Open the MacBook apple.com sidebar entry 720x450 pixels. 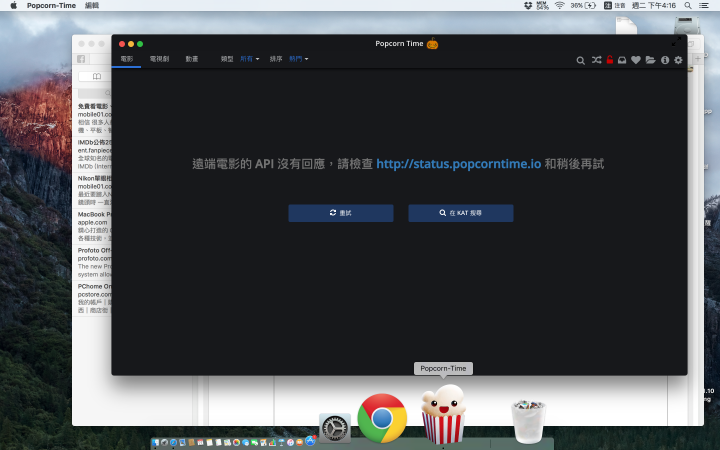tap(94, 226)
